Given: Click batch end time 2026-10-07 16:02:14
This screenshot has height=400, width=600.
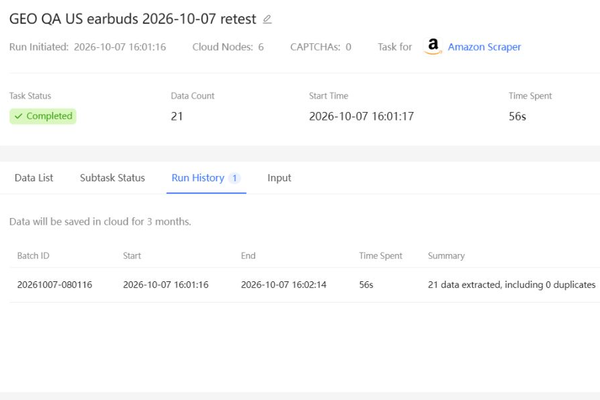Looking at the screenshot, I should (x=284, y=285).
